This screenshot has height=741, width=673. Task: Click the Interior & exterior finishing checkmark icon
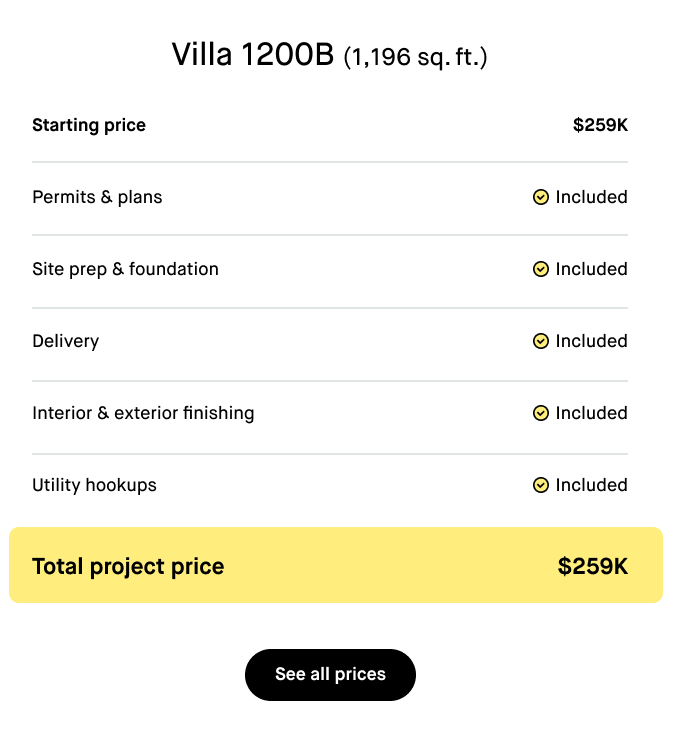[541, 413]
